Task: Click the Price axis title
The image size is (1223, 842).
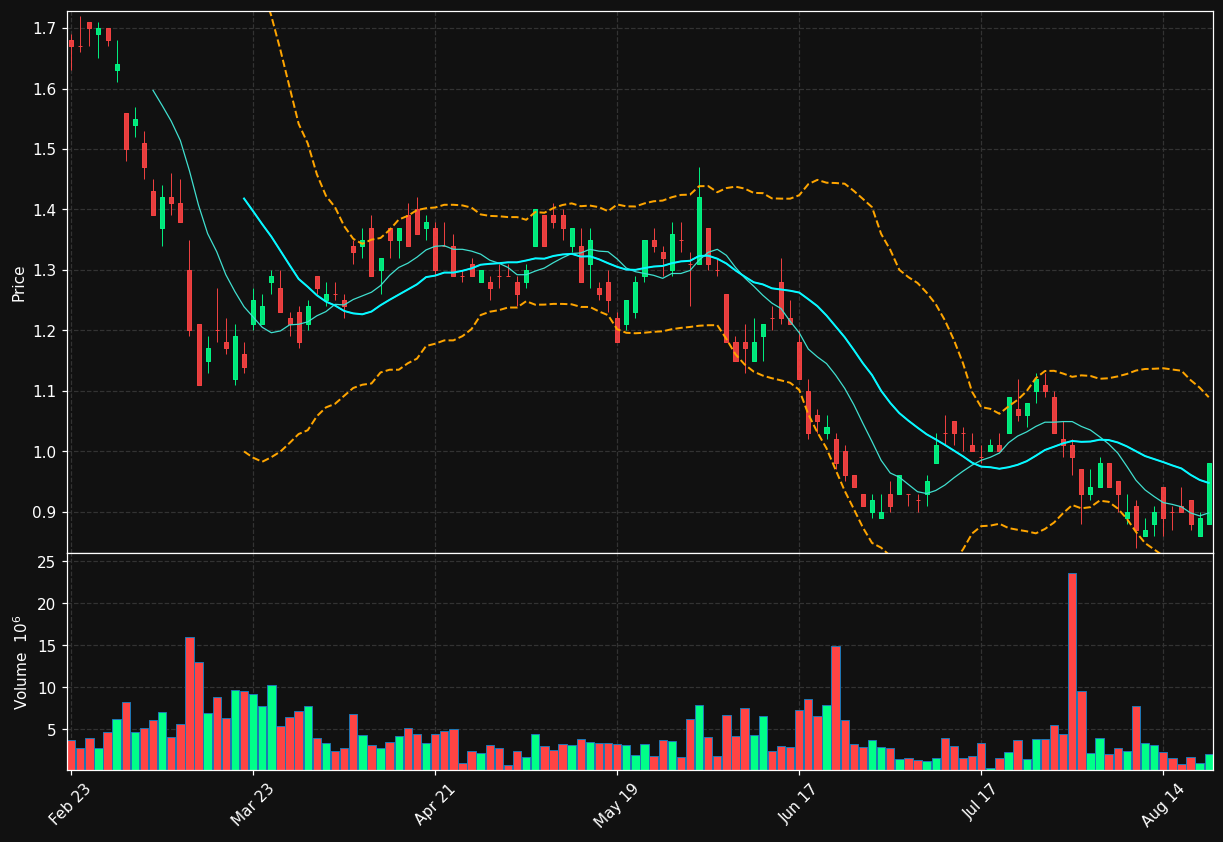Action: click(19, 283)
